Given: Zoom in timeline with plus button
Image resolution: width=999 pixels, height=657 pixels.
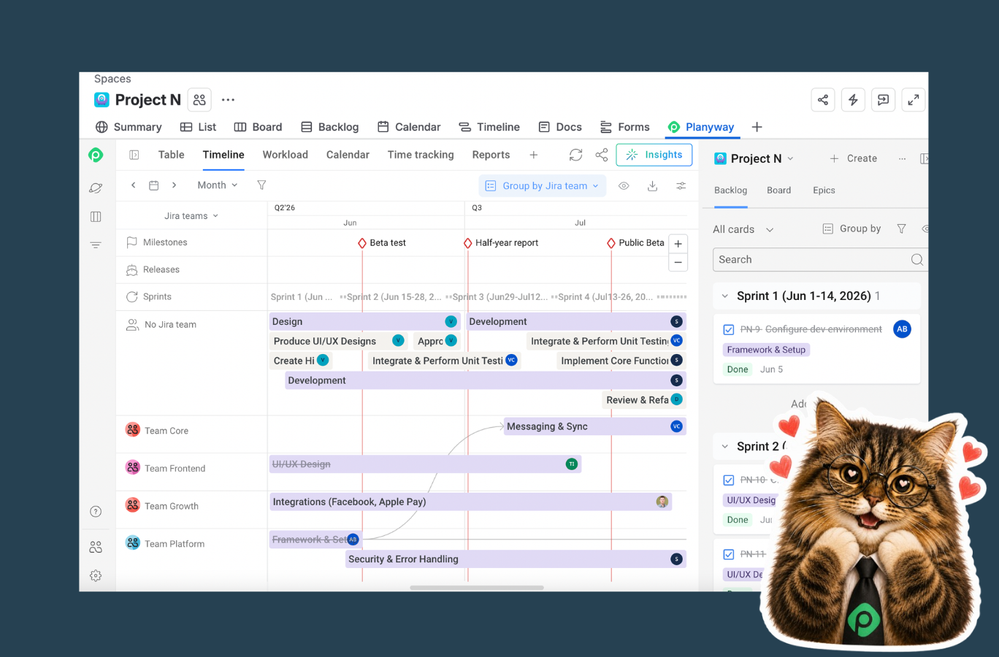Looking at the screenshot, I should coord(678,244).
